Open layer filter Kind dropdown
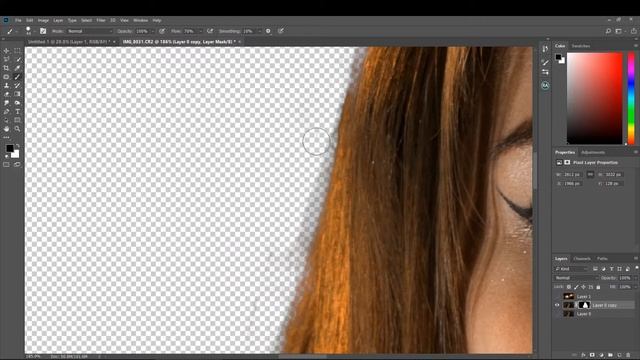640x360 pixels. coord(571,269)
